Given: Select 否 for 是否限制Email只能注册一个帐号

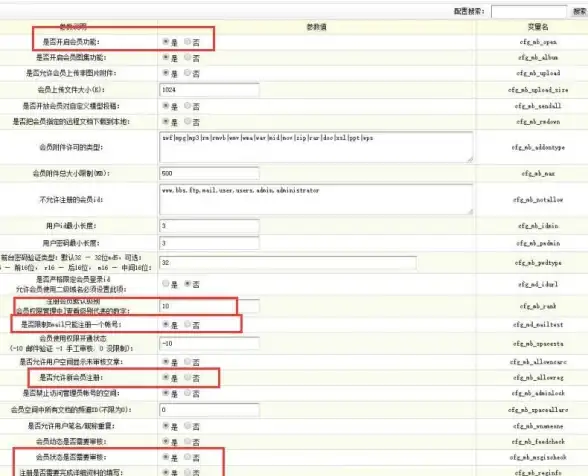Looking at the screenshot, I should pyautogui.click(x=188, y=324).
